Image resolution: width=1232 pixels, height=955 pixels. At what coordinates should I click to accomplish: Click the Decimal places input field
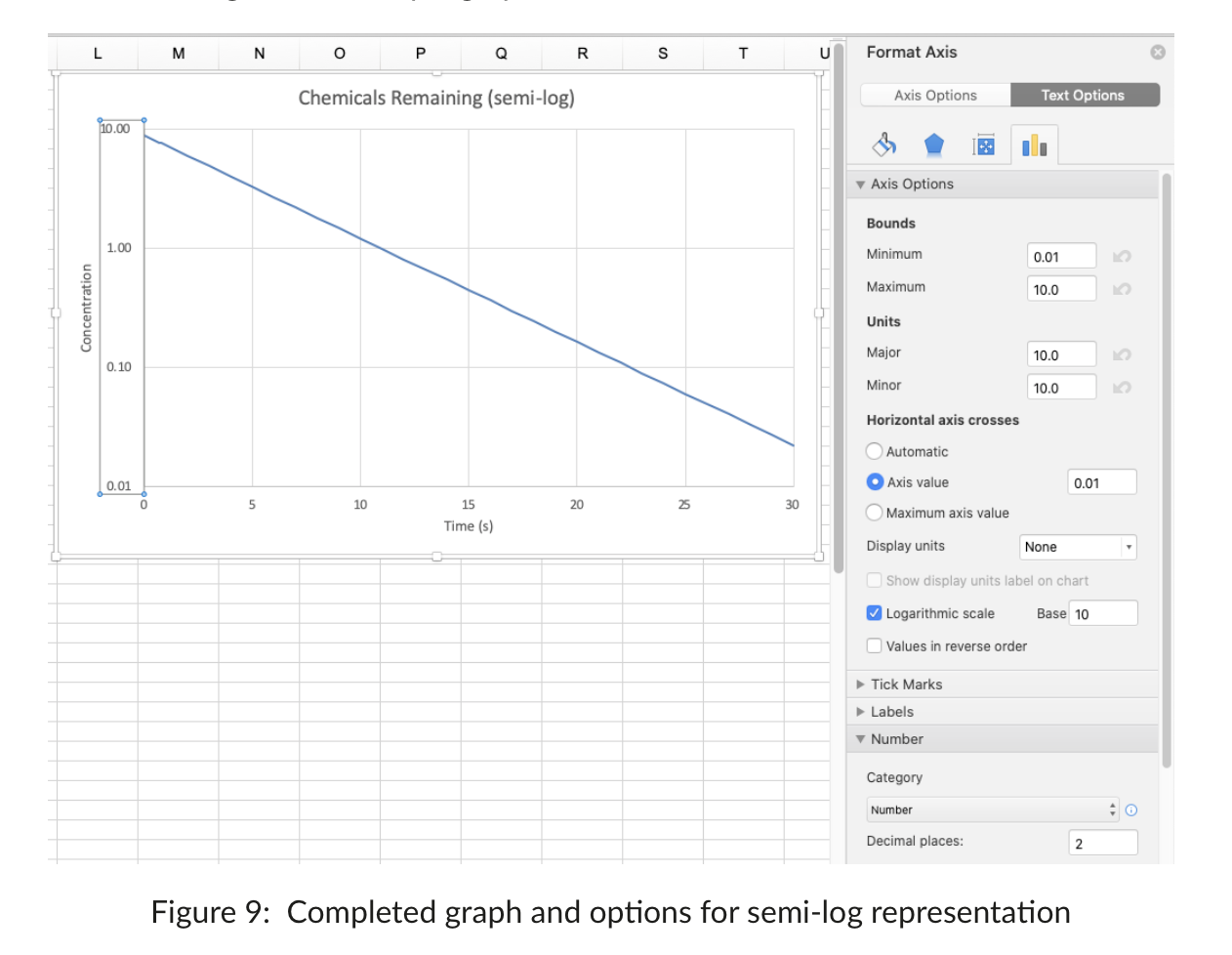1103,844
